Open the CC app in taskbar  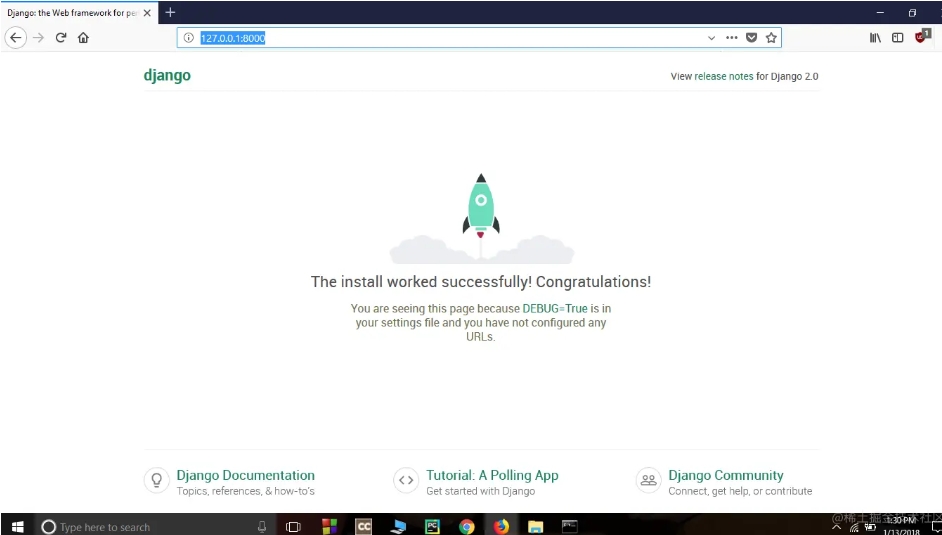point(363,527)
